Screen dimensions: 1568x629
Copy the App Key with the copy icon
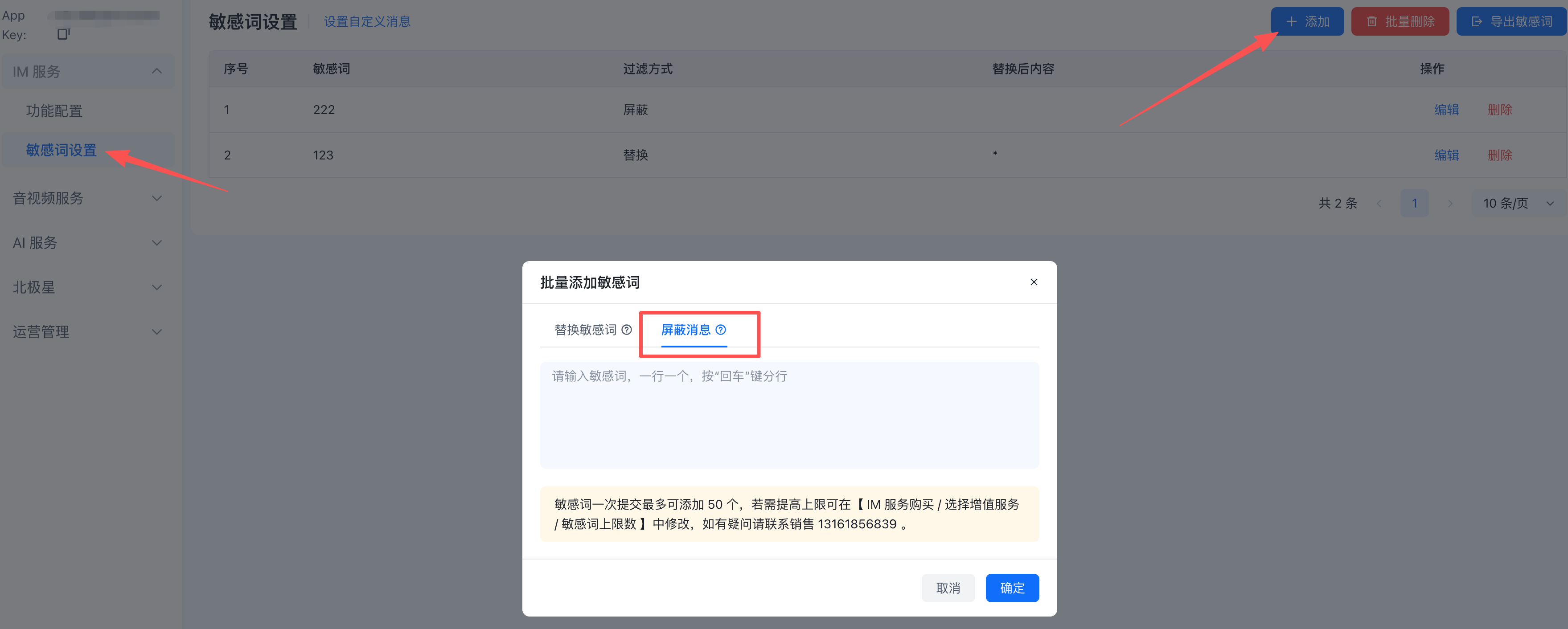[x=63, y=34]
